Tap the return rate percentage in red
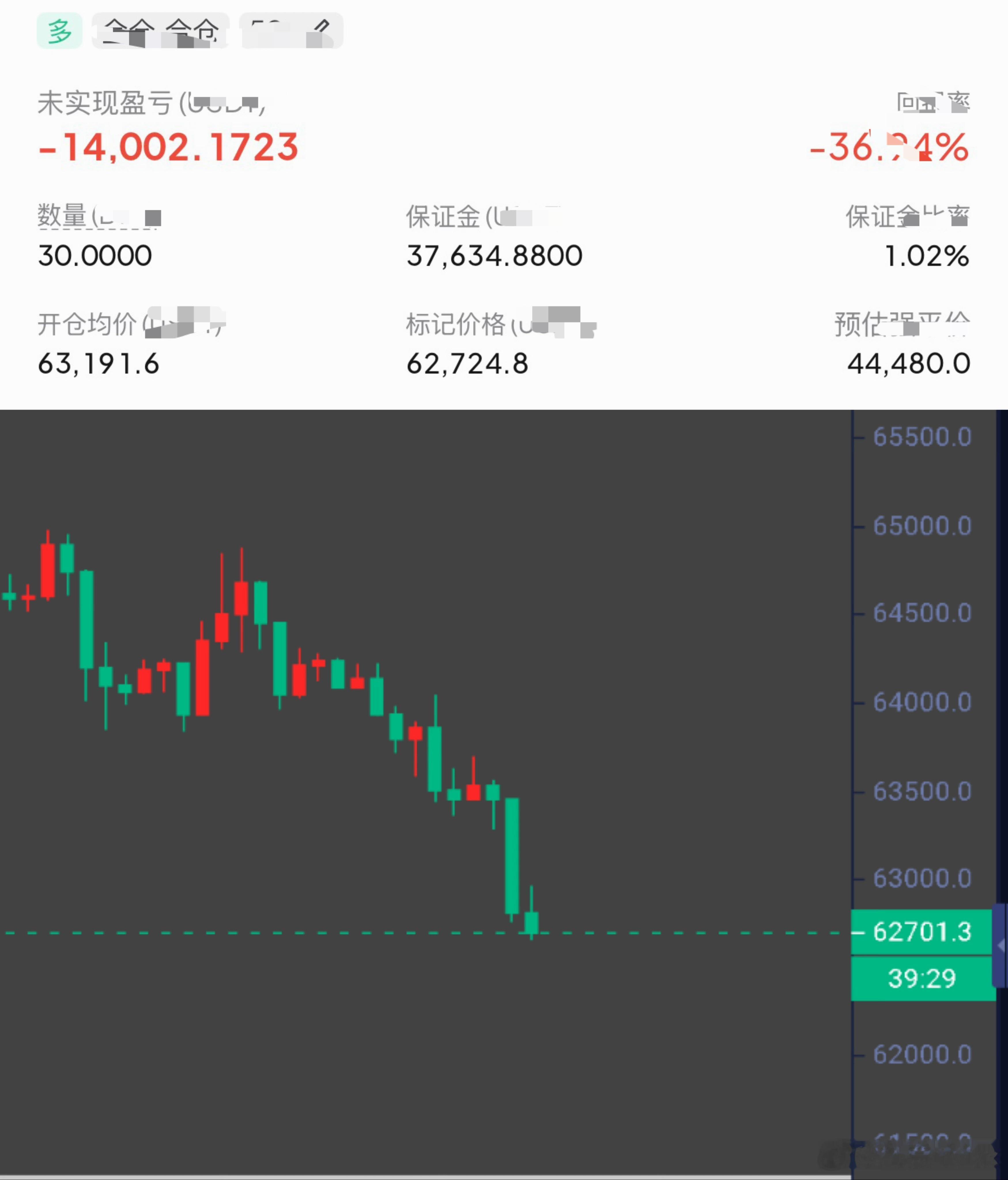The height and width of the screenshot is (1180, 1008). coord(889,147)
